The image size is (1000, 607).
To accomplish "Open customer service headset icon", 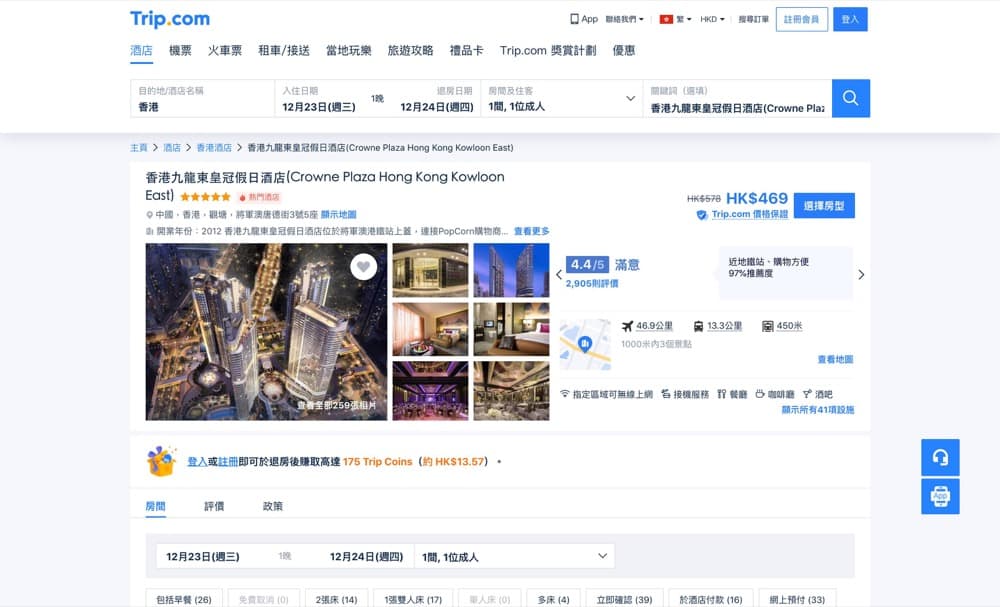I will (940, 457).
